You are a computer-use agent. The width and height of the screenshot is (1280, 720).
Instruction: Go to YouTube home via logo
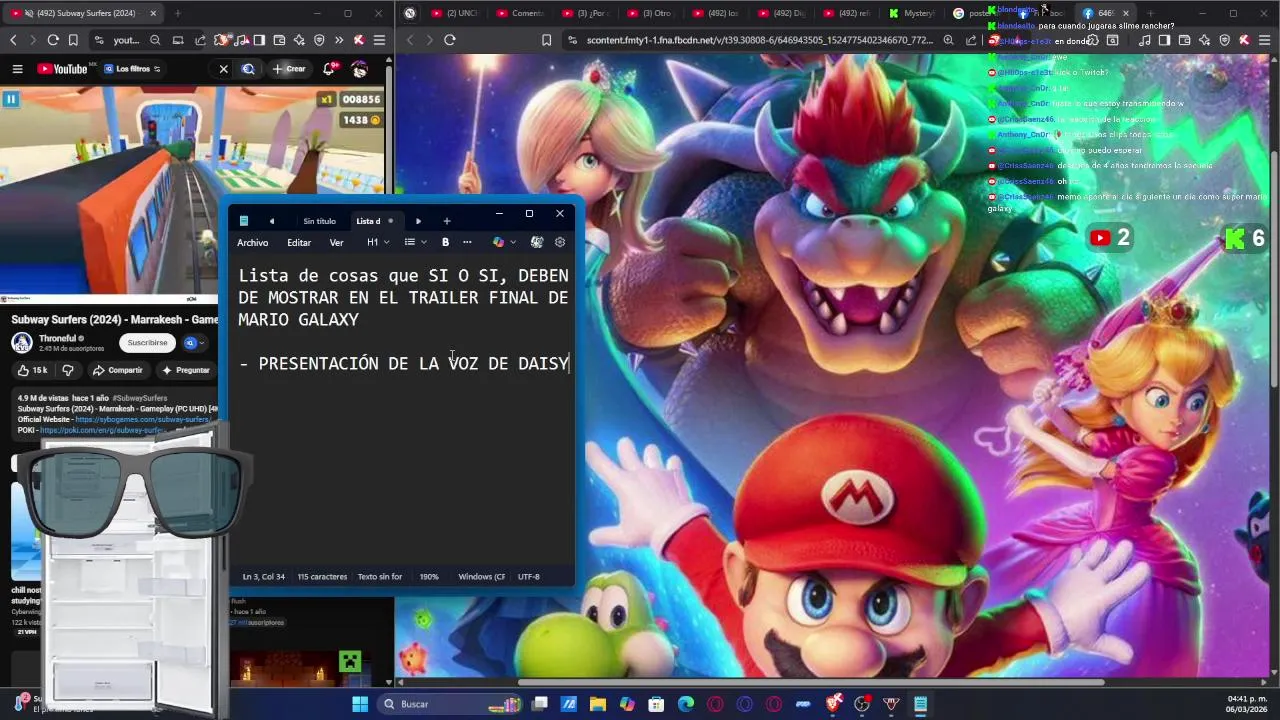tap(63, 69)
